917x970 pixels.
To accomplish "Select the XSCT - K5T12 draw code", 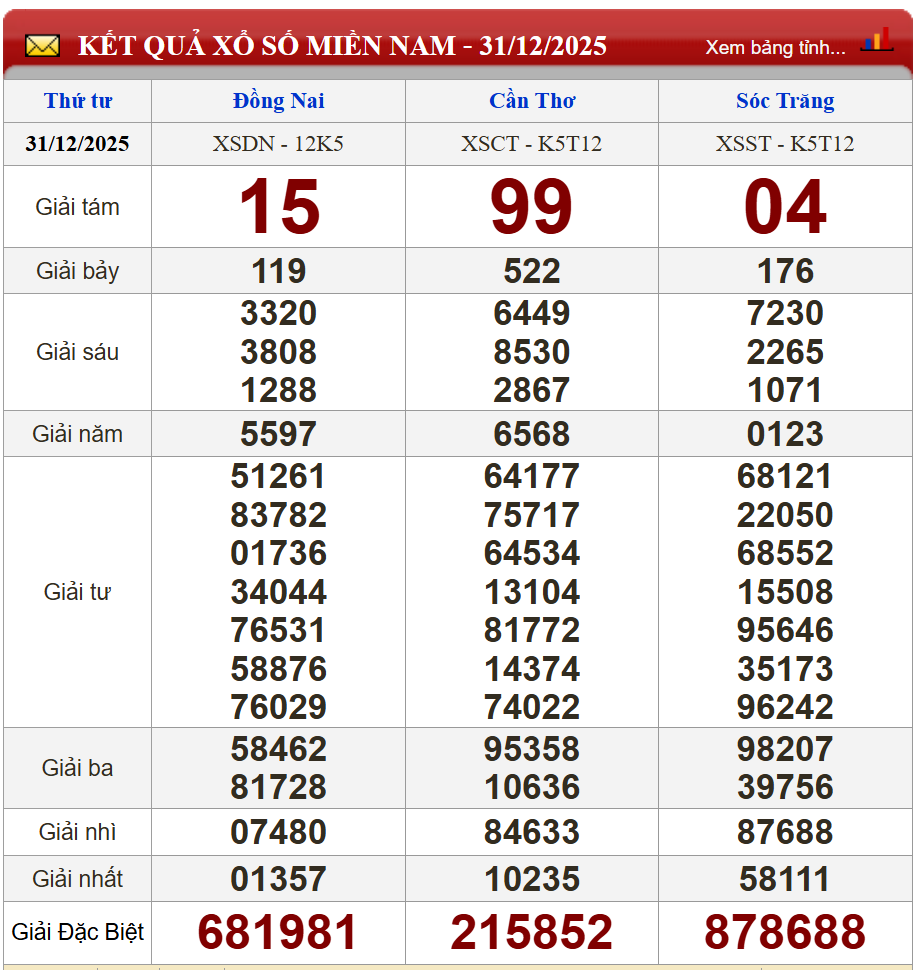I will coord(532,144).
